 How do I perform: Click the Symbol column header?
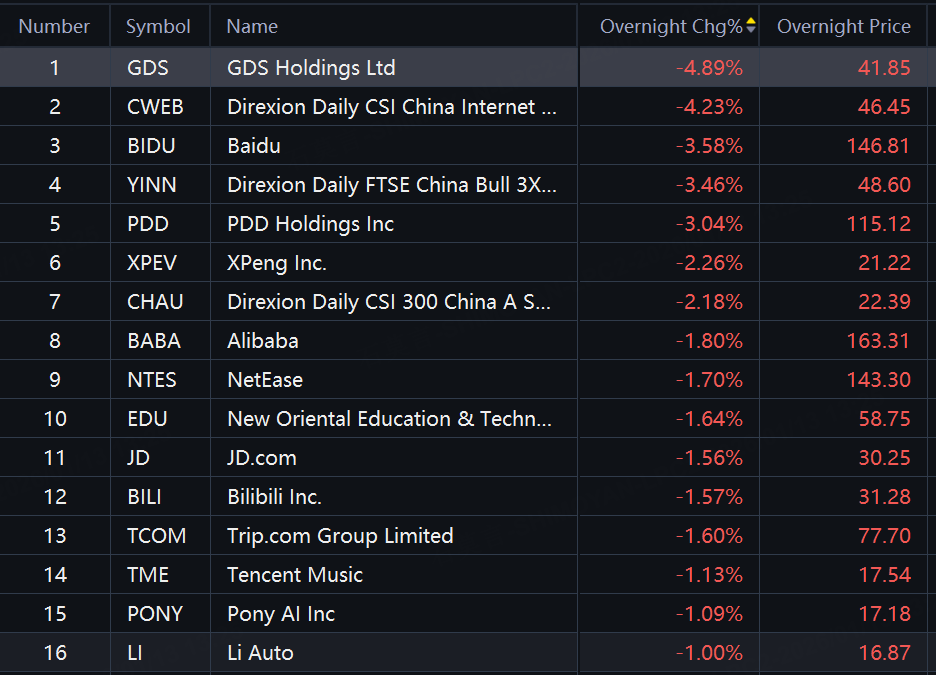(158, 27)
